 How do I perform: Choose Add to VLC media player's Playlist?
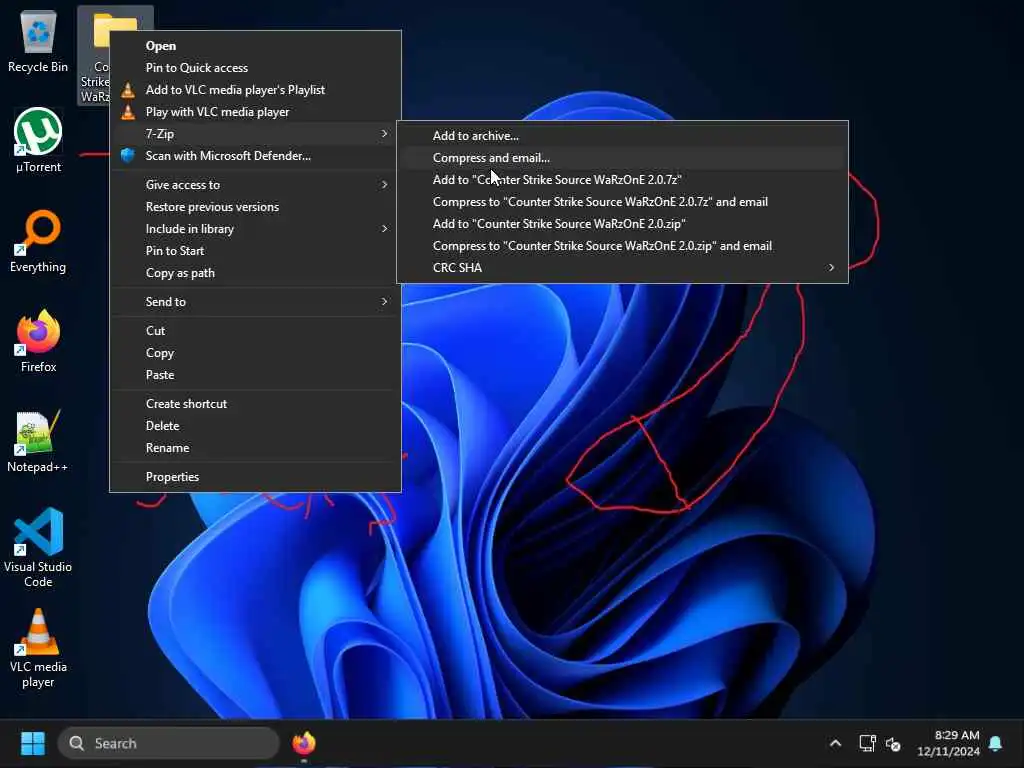[255, 89]
